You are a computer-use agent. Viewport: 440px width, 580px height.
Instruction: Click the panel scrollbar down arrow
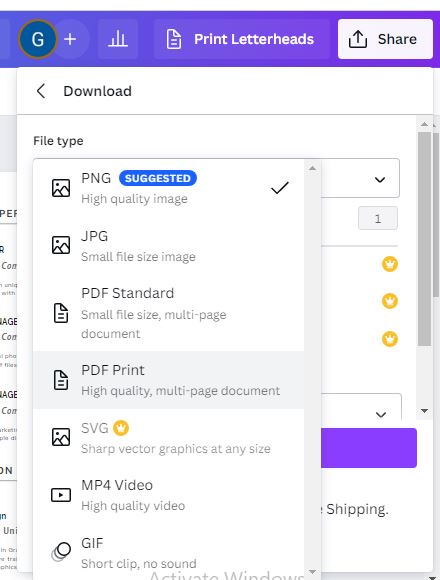click(x=424, y=411)
